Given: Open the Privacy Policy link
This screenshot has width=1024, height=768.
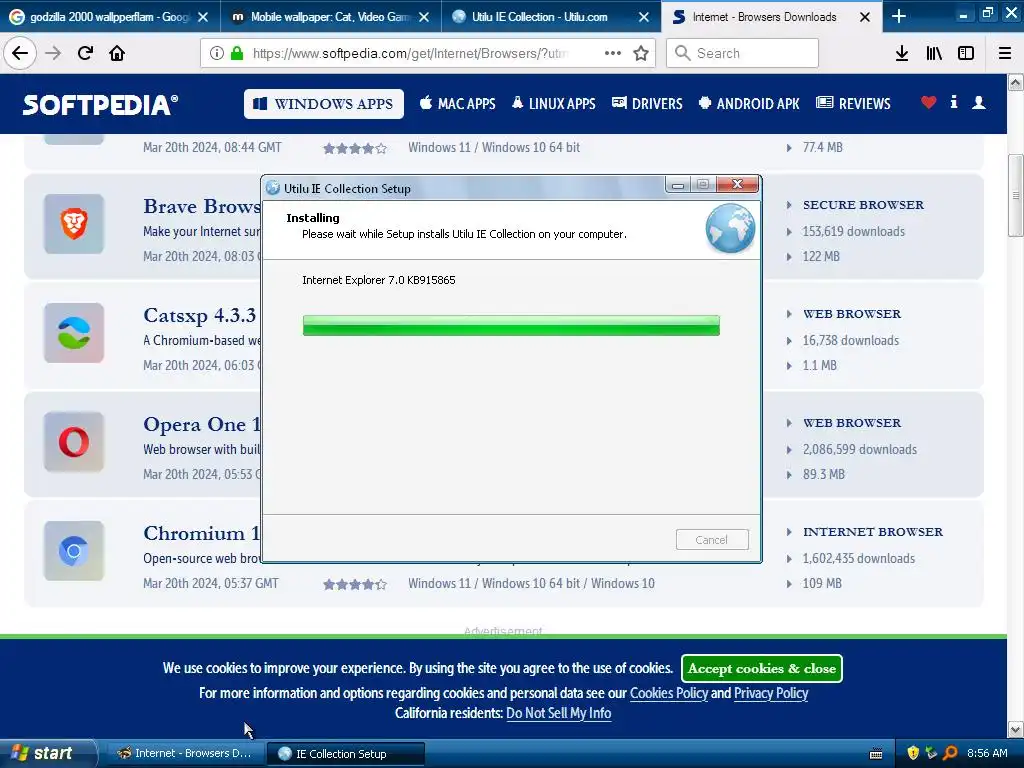Looking at the screenshot, I should click(771, 693).
